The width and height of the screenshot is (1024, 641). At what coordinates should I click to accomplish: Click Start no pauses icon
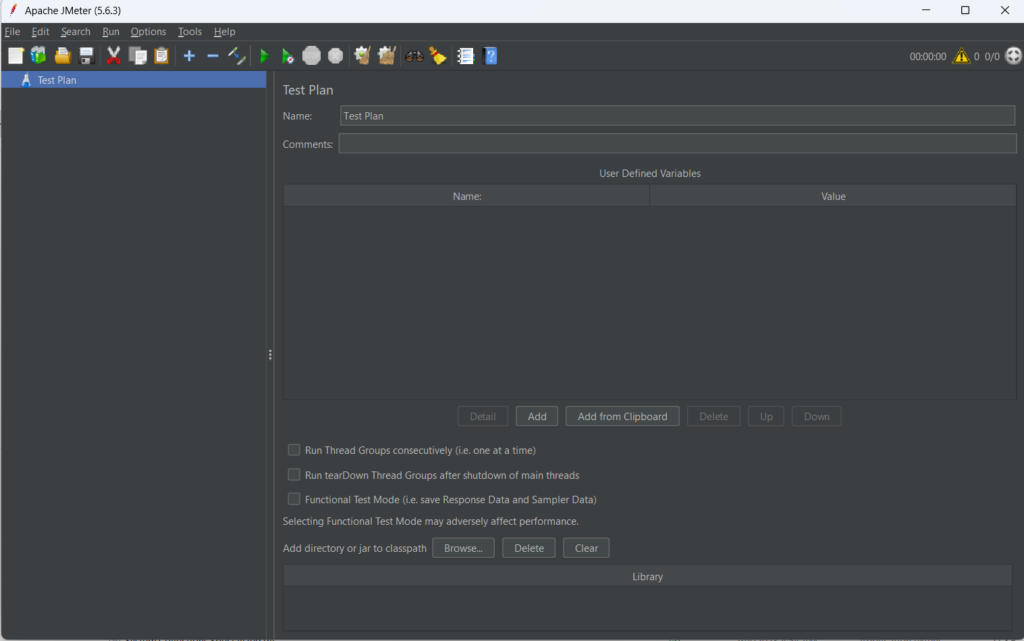[287, 56]
